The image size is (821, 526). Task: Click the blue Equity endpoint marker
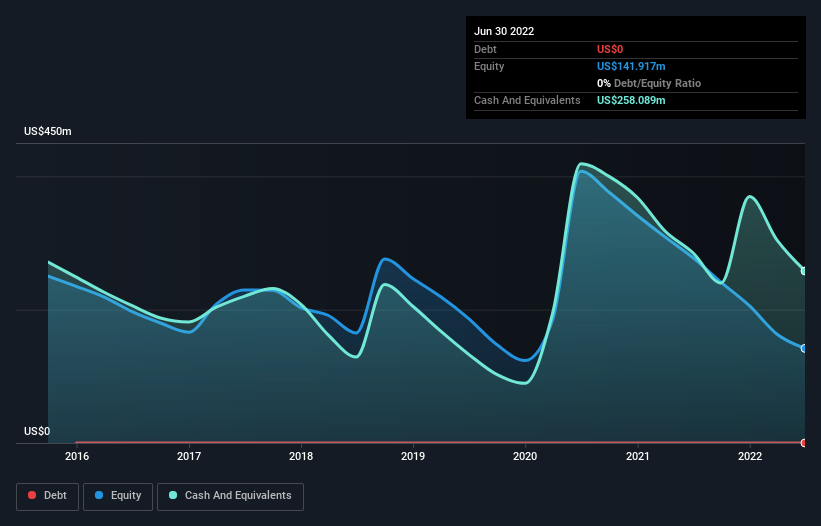coord(804,348)
